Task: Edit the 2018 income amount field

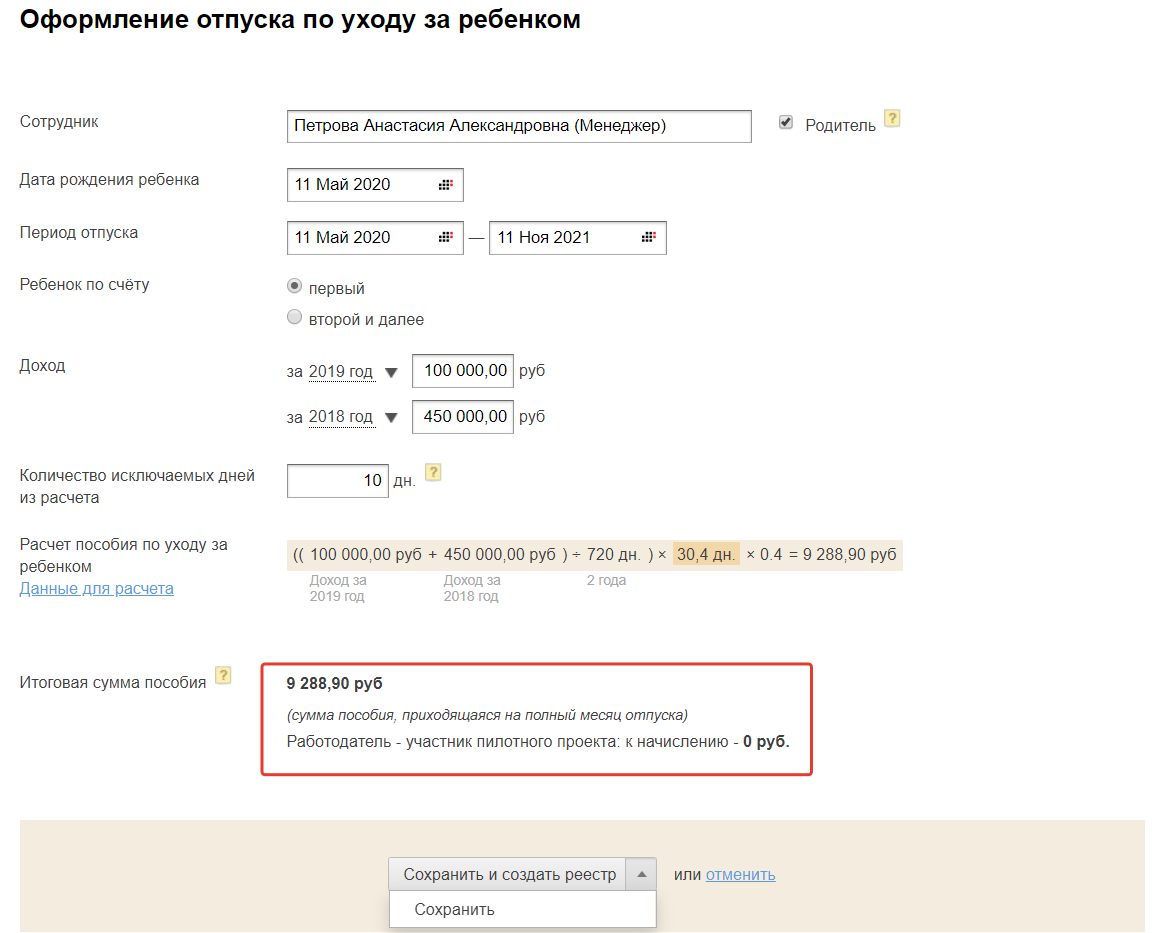Action: tap(463, 417)
